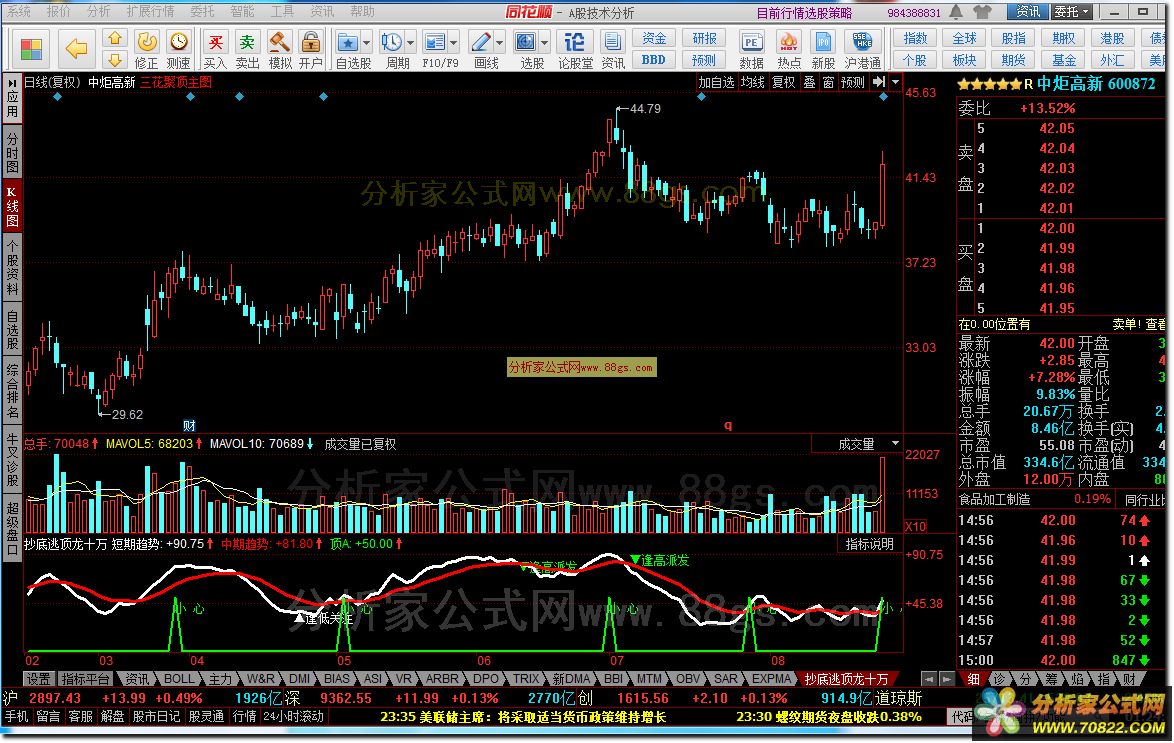Screen dimensions: 1174x743
Task: Click the 设置 settings button
Action: 38,679
